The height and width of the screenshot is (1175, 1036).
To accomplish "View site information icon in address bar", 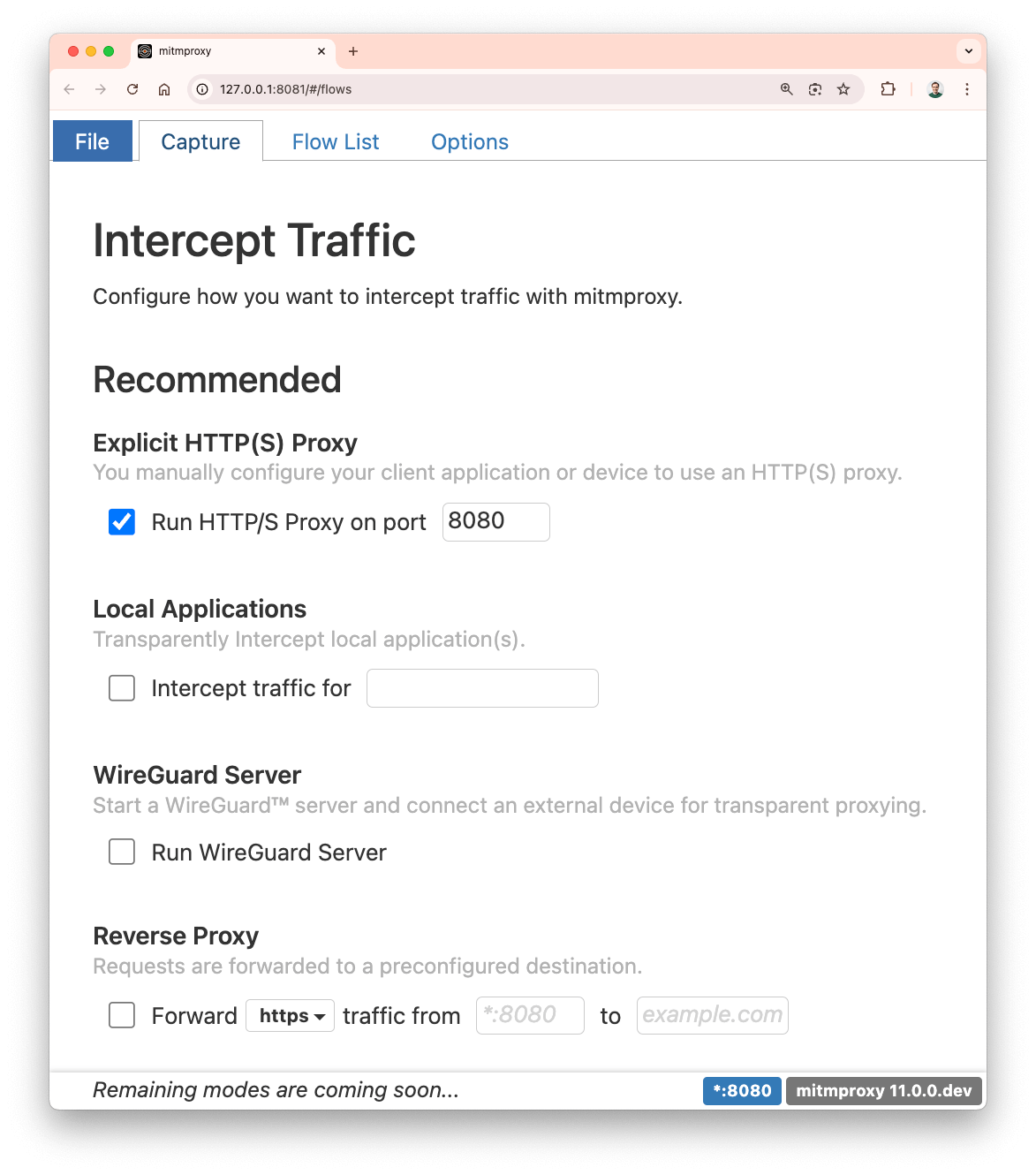I will (202, 89).
